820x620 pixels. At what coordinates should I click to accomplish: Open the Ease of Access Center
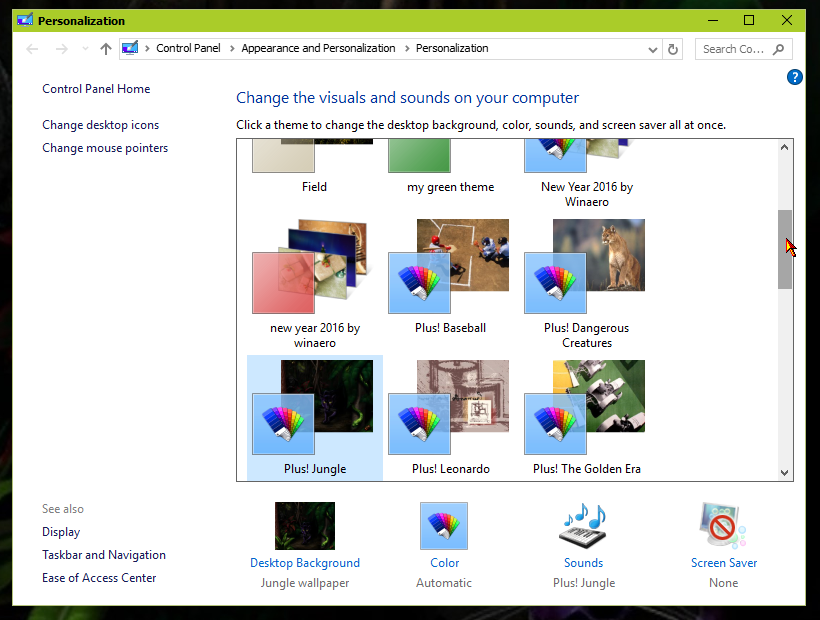tap(98, 578)
